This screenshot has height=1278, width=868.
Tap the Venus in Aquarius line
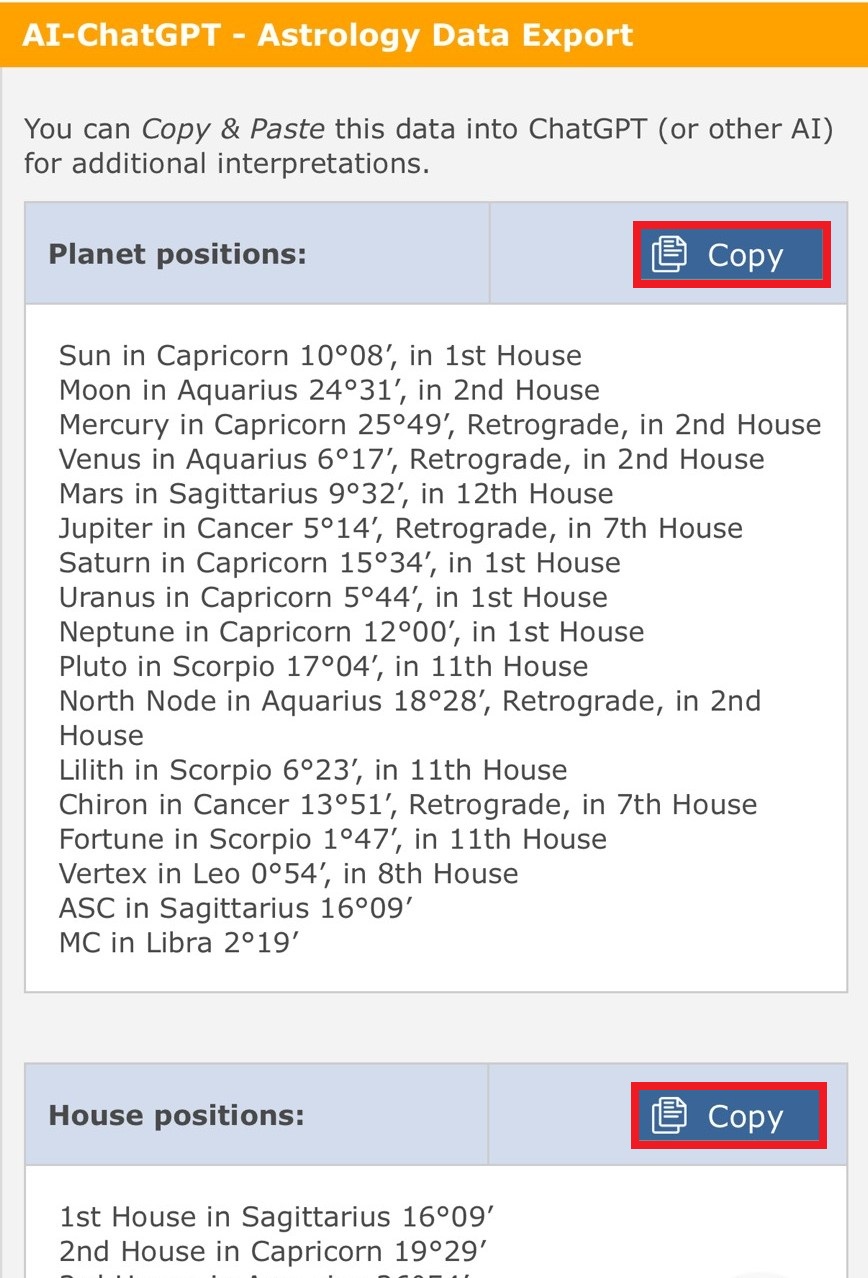click(x=411, y=459)
